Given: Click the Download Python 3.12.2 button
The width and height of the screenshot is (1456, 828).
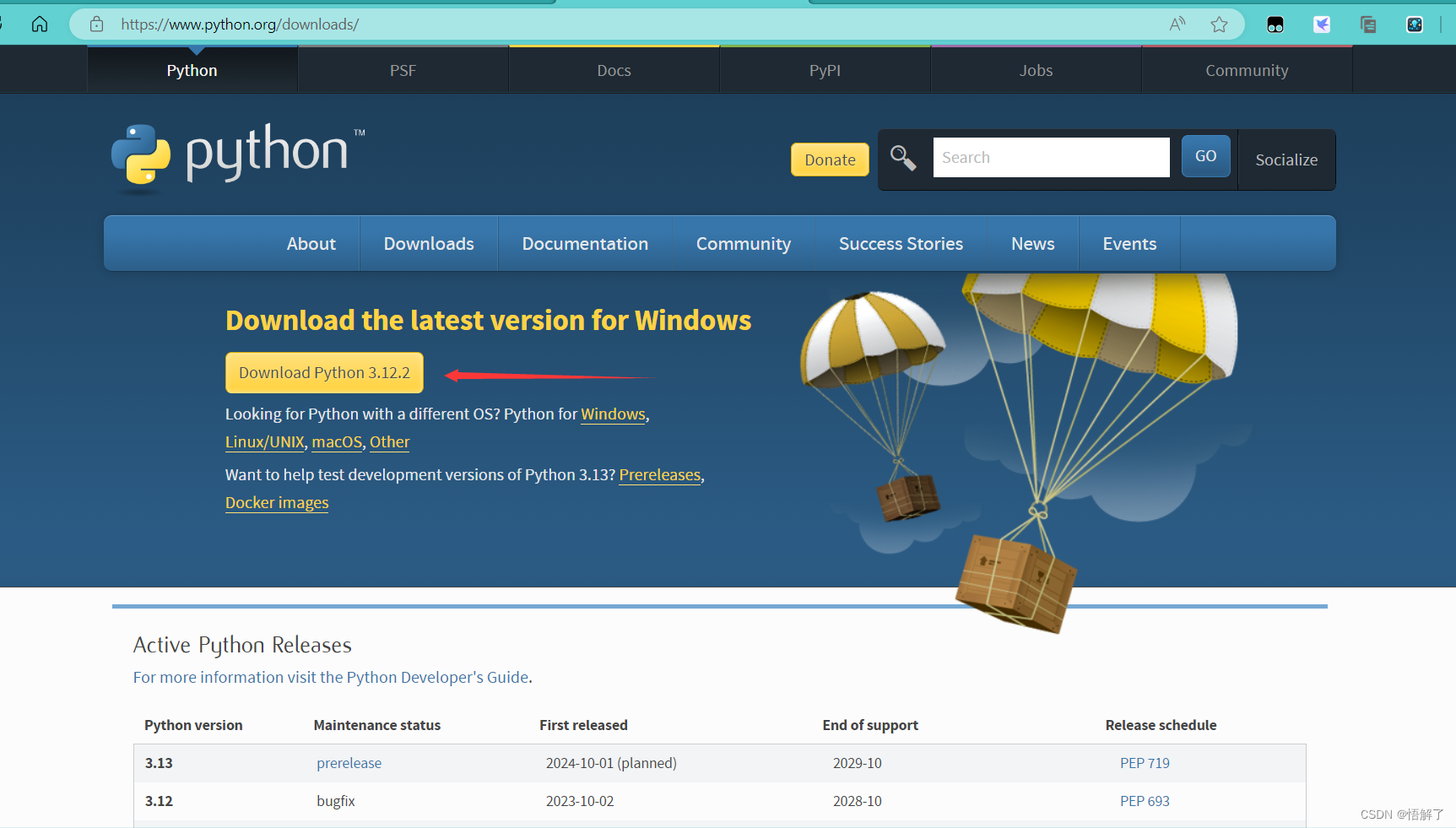Looking at the screenshot, I should 324,372.
